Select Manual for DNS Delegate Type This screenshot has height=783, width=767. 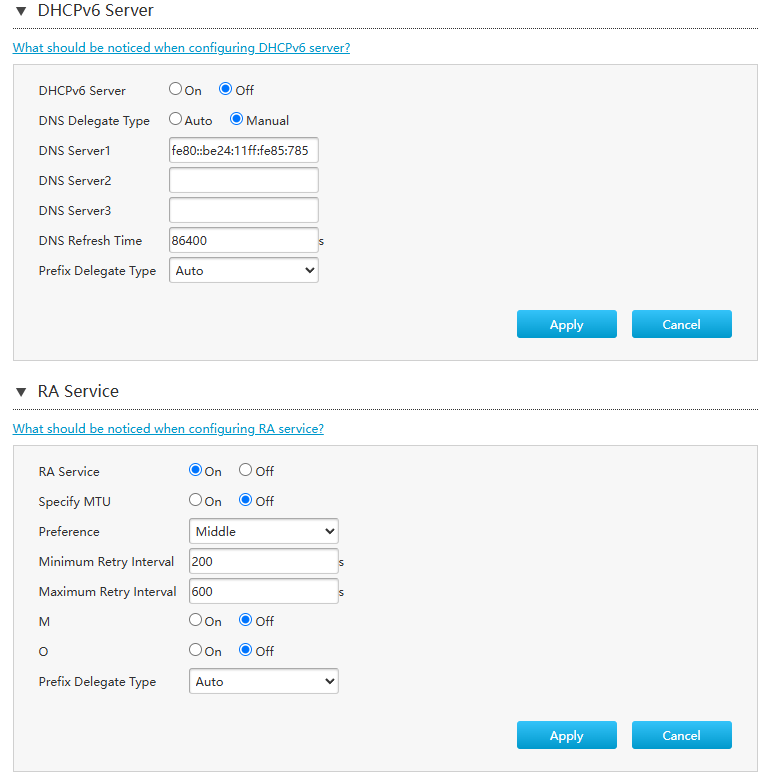click(x=237, y=120)
